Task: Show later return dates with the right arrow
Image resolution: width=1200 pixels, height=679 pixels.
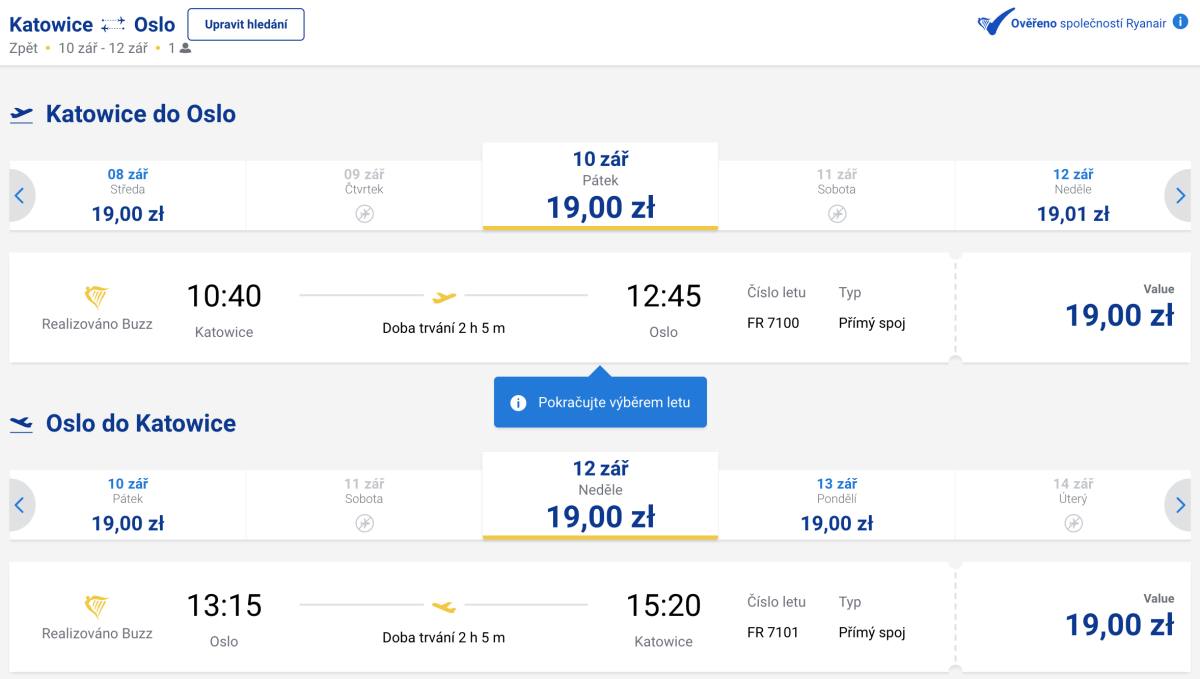Action: (1180, 505)
